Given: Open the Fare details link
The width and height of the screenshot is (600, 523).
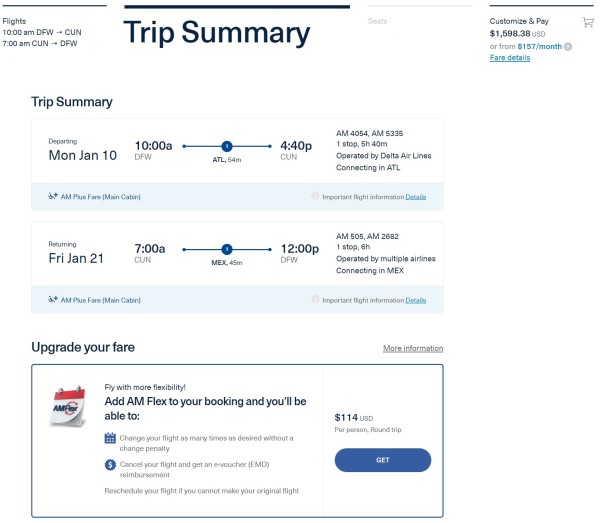Looking at the screenshot, I should point(510,58).
